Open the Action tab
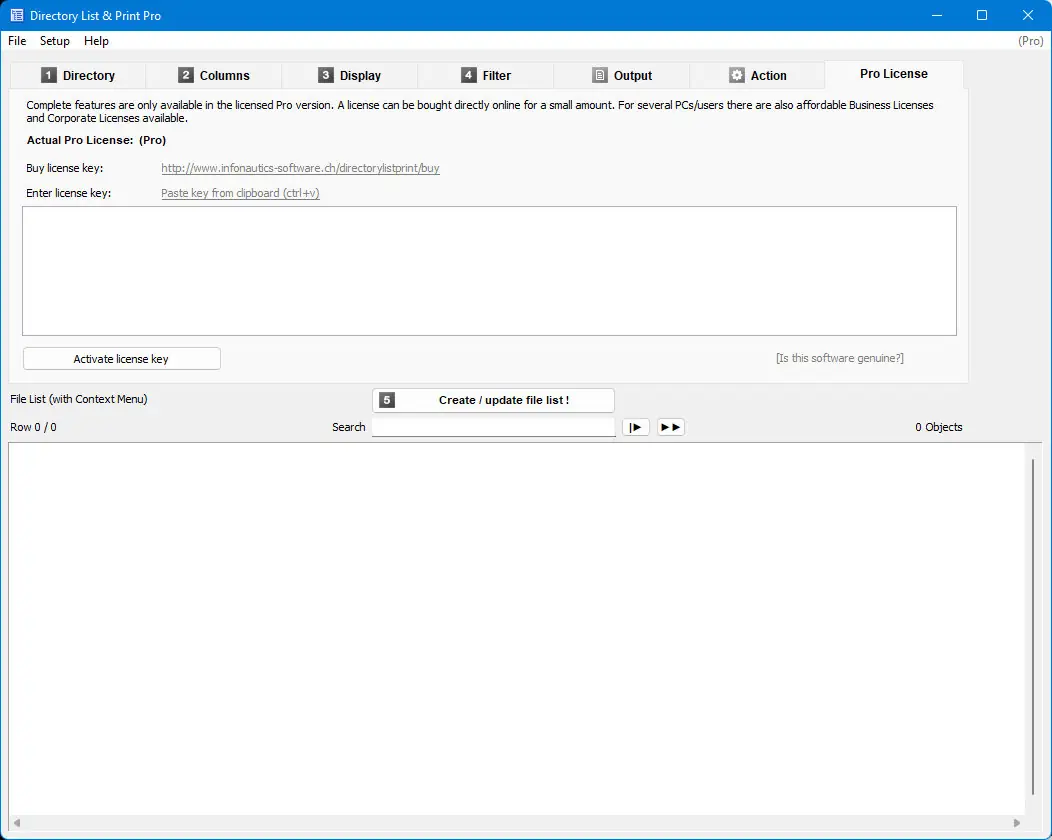Screen dimensions: 1052x840 coord(757,75)
